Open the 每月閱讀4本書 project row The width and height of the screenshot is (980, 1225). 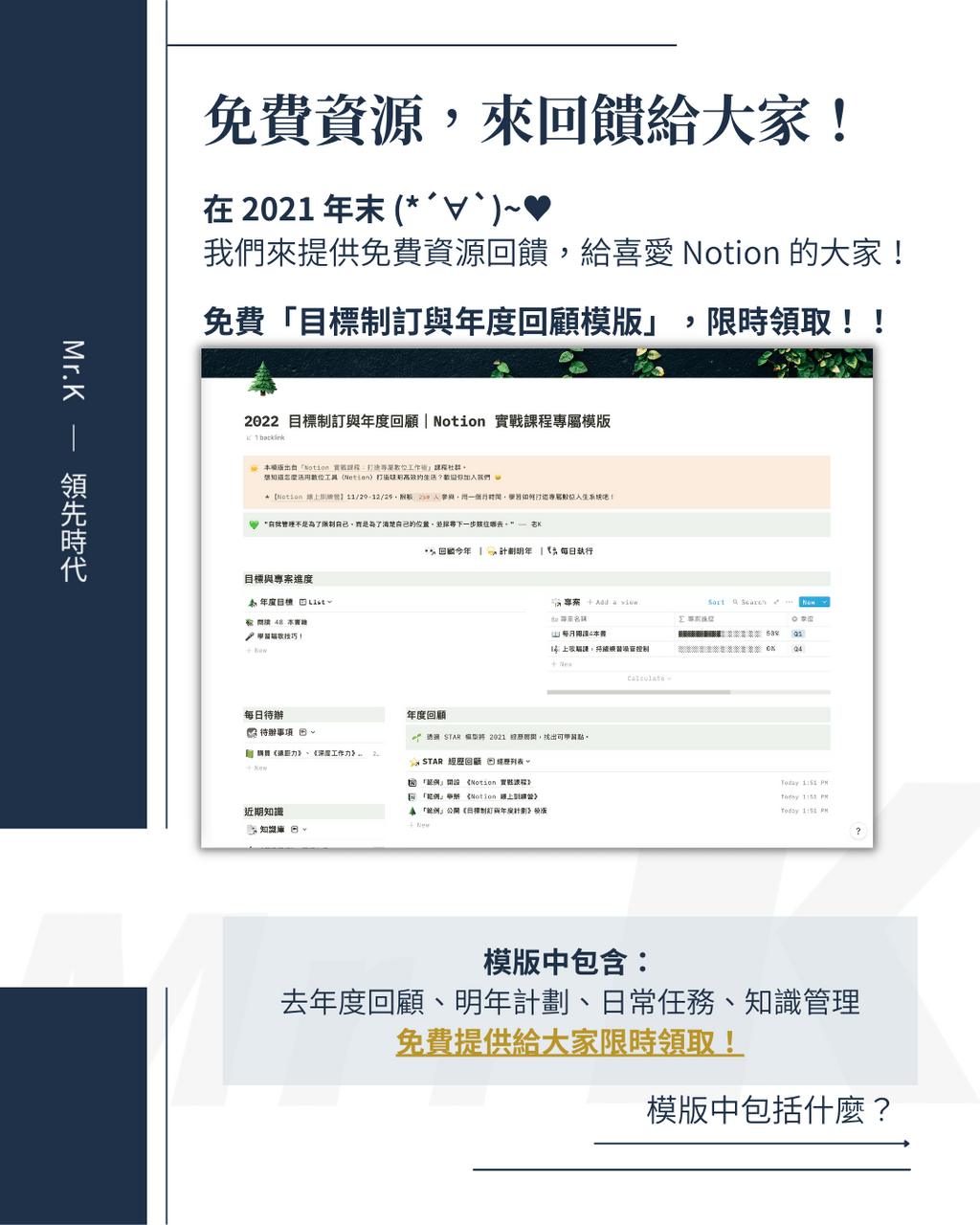(578, 634)
